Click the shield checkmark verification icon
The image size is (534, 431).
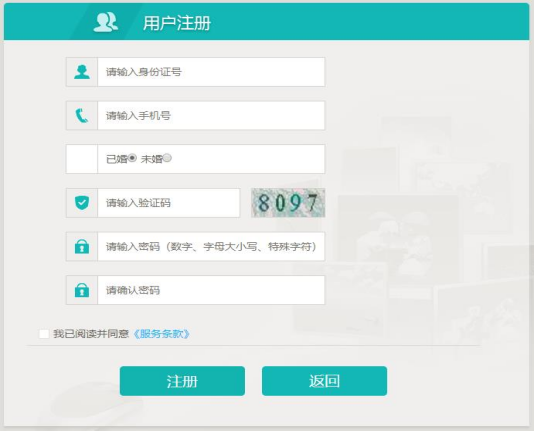pos(82,203)
